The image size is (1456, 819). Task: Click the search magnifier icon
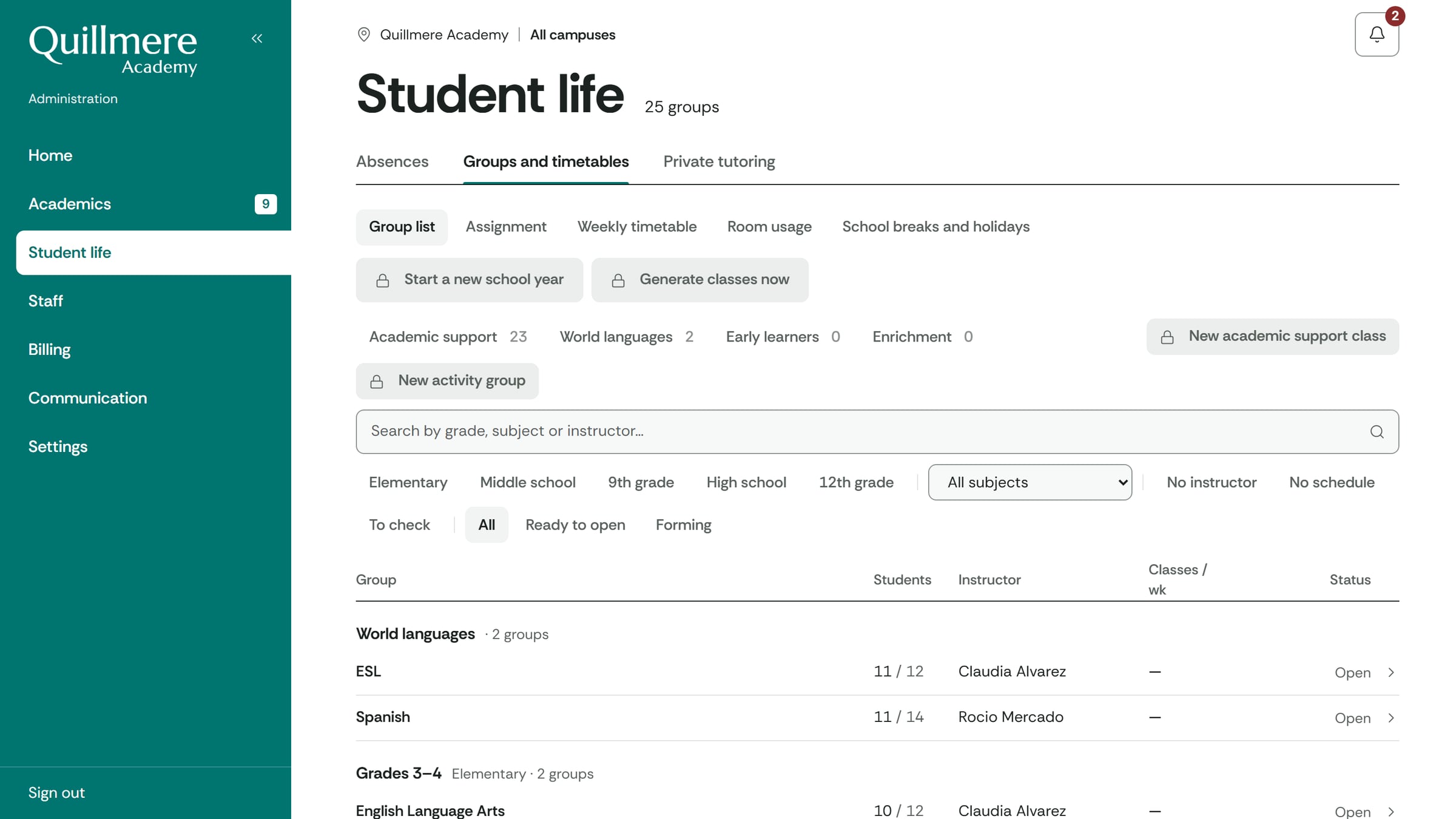1377,431
